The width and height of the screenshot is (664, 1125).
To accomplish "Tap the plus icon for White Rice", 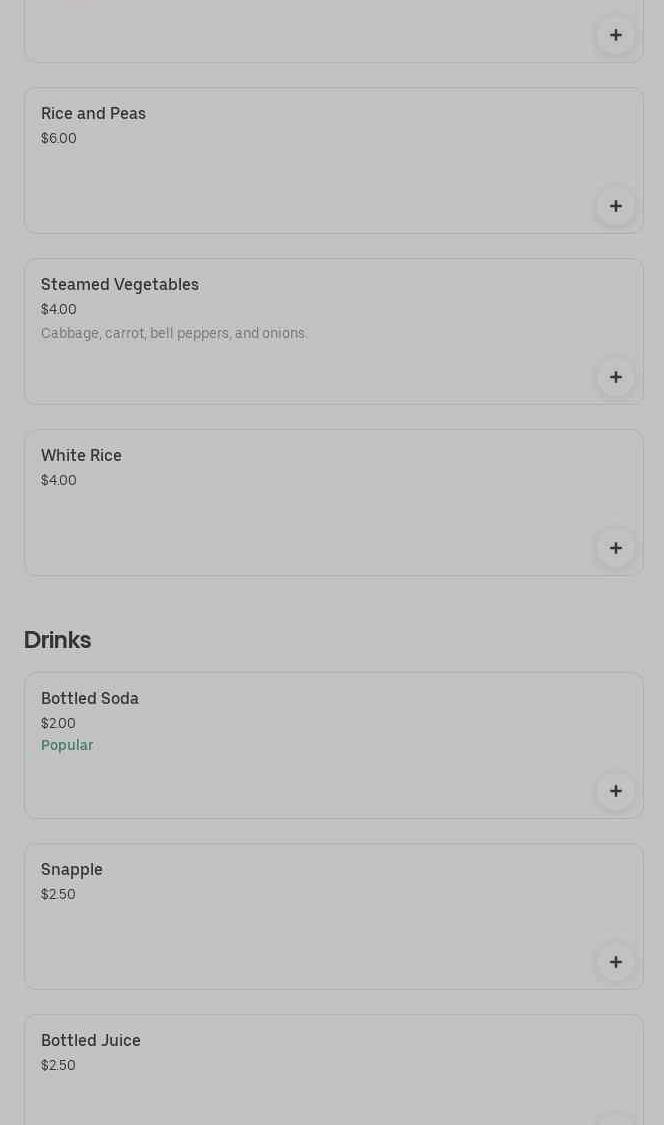I will [x=615, y=548].
